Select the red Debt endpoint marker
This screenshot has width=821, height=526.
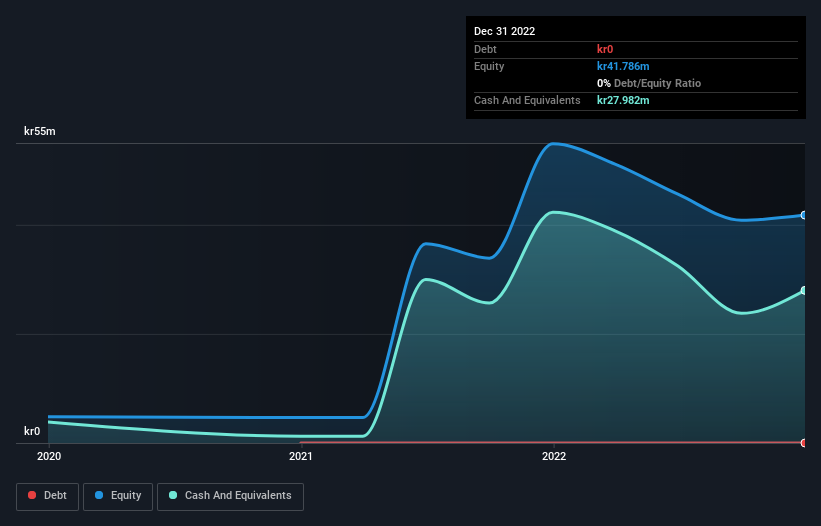tap(803, 443)
